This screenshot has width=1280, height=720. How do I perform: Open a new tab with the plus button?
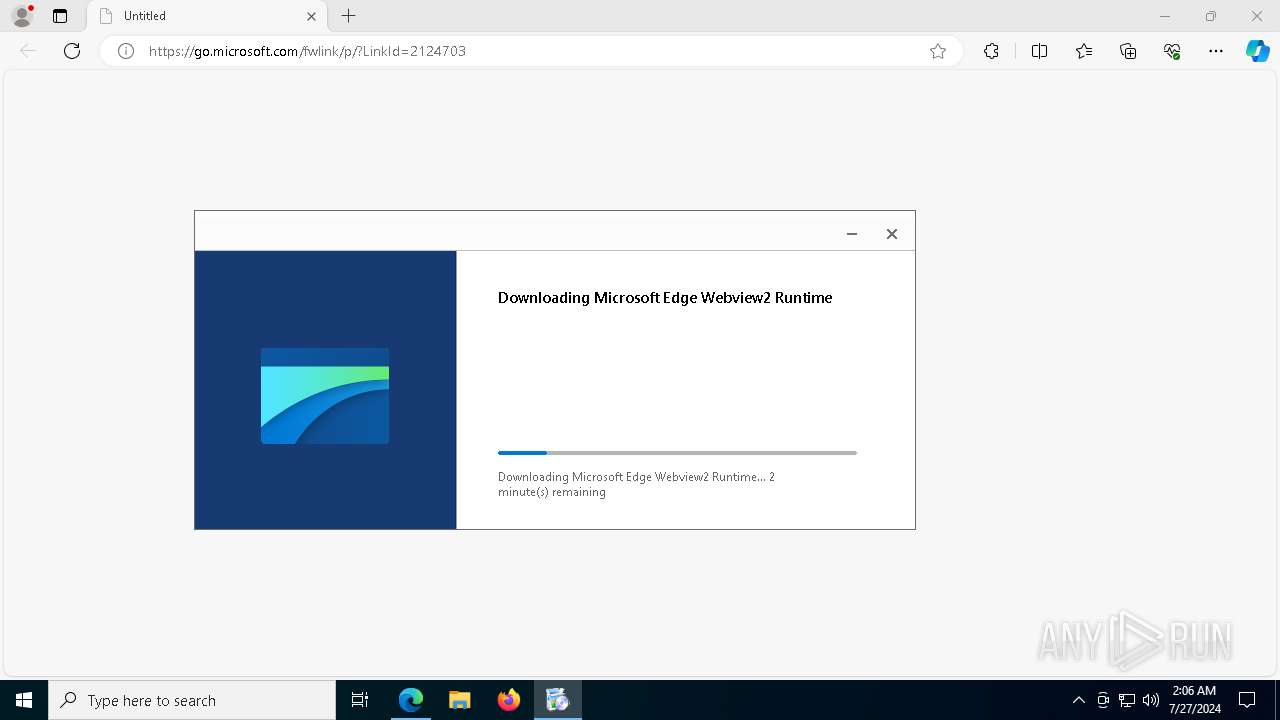[348, 16]
